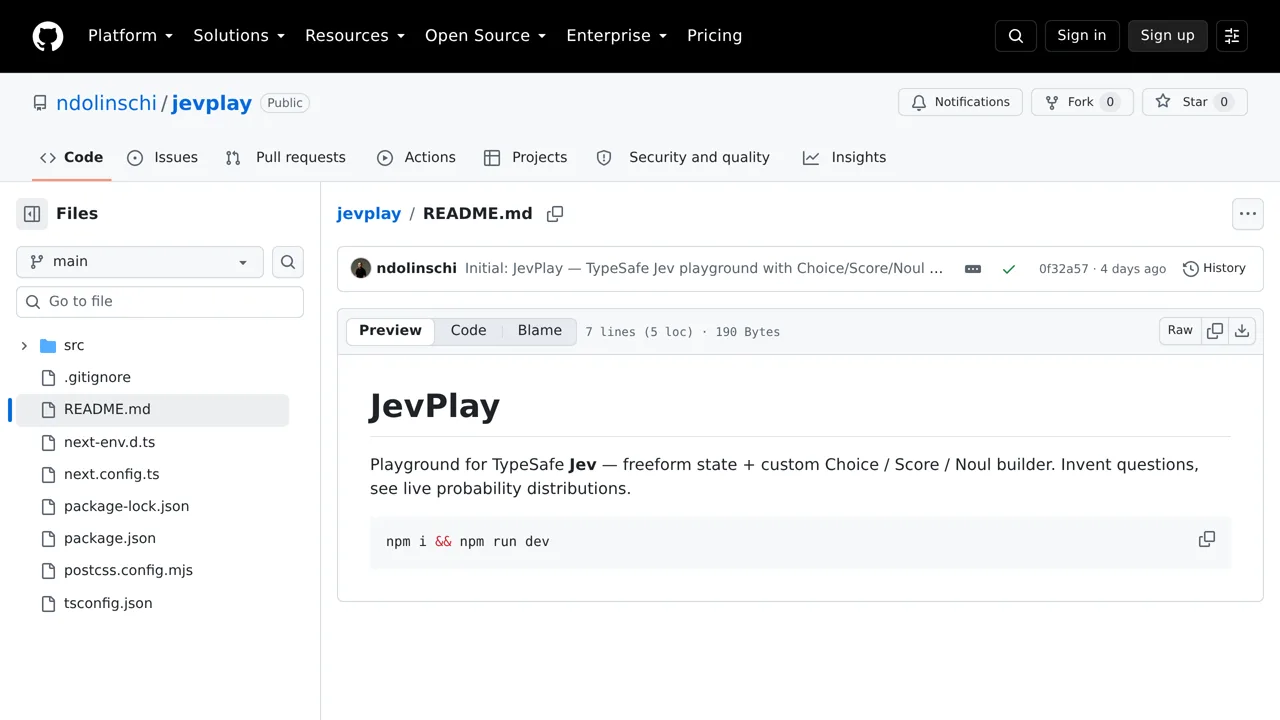Open package-lock.json file
The height and width of the screenshot is (720, 1280).
[x=126, y=506]
